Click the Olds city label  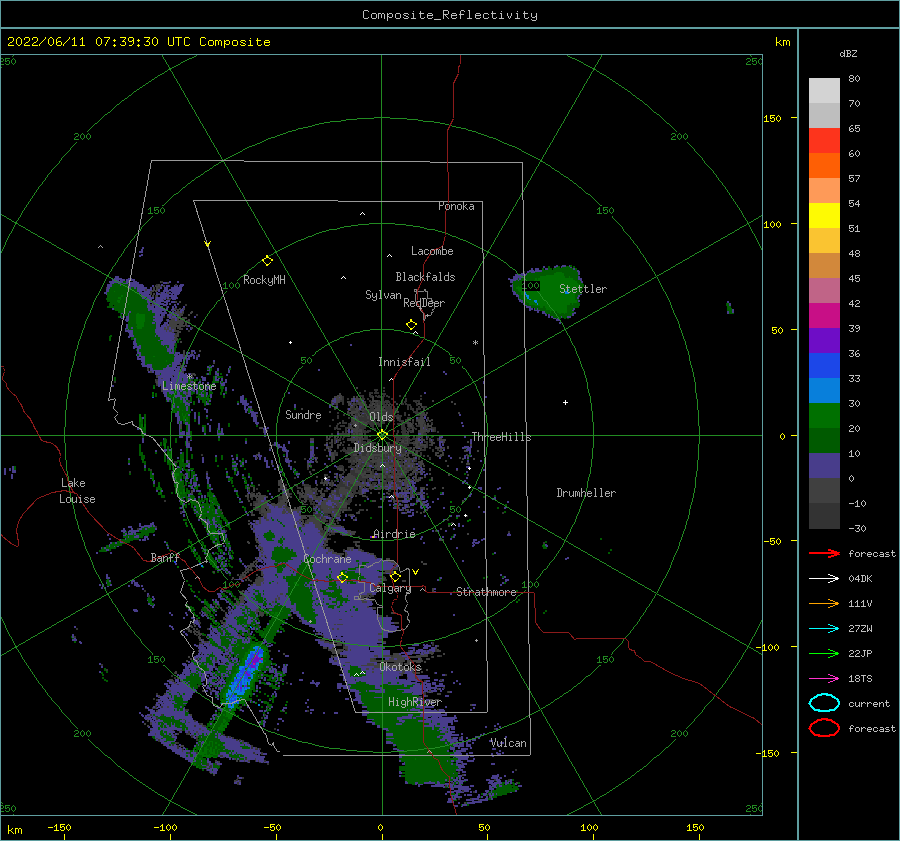(x=381, y=417)
